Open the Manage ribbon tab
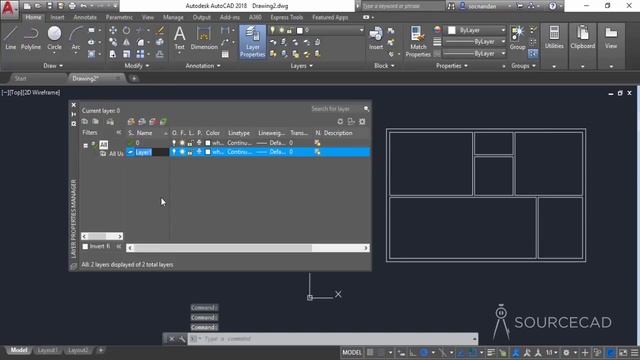The width and height of the screenshot is (640, 360). pos(173,18)
